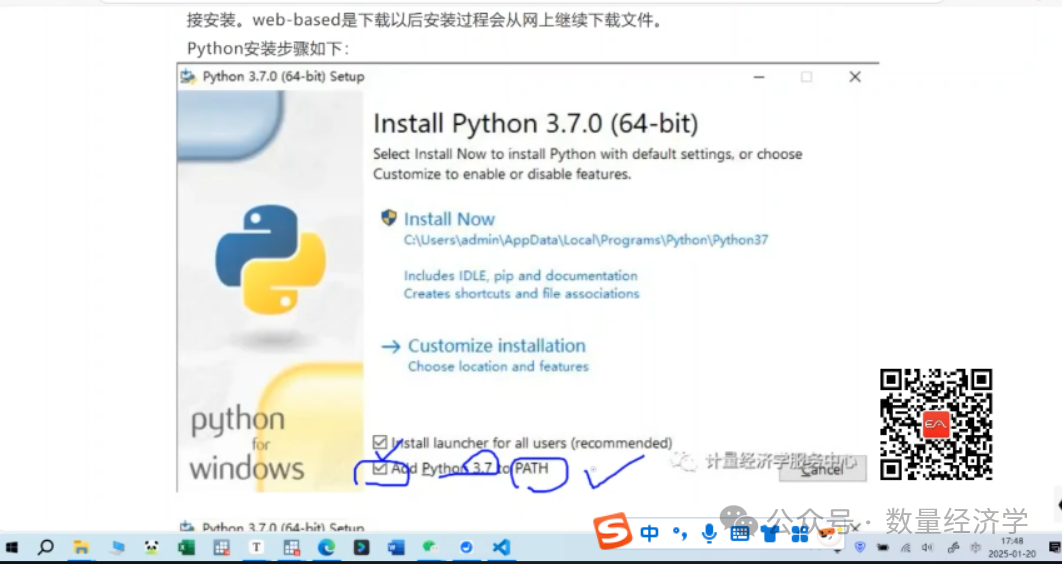The width and height of the screenshot is (1062, 564).
Task: Click the Sogou voice input microphone
Action: [x=709, y=534]
